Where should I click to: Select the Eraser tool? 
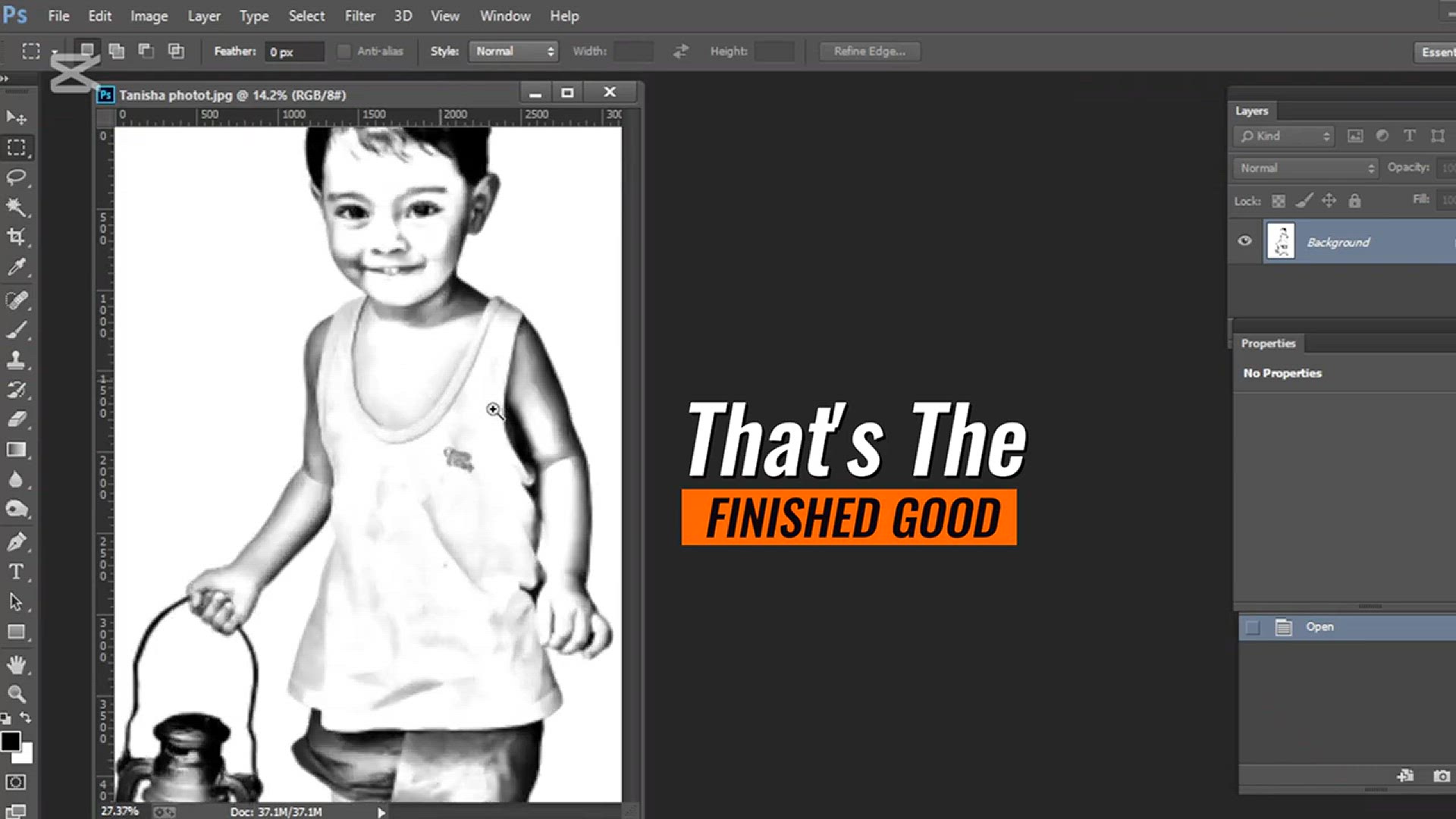[x=16, y=419]
